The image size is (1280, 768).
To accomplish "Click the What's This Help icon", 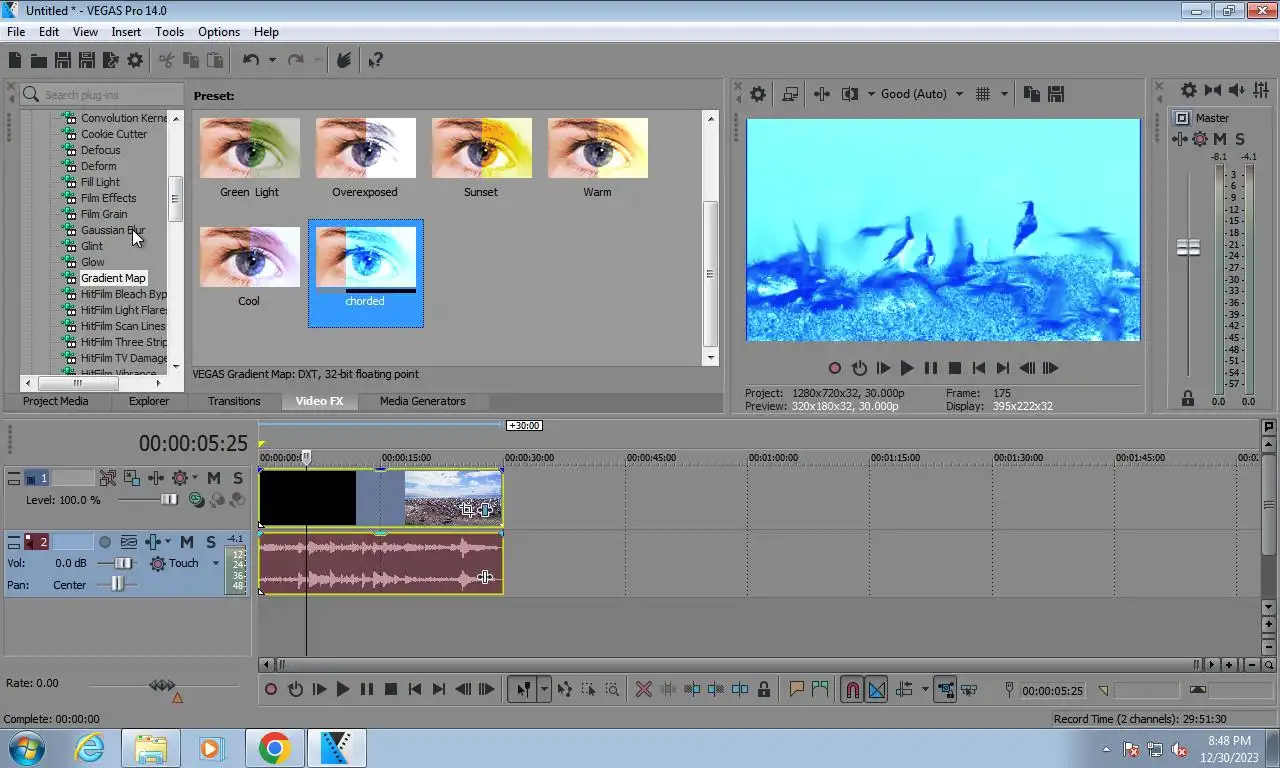I will tap(376, 60).
